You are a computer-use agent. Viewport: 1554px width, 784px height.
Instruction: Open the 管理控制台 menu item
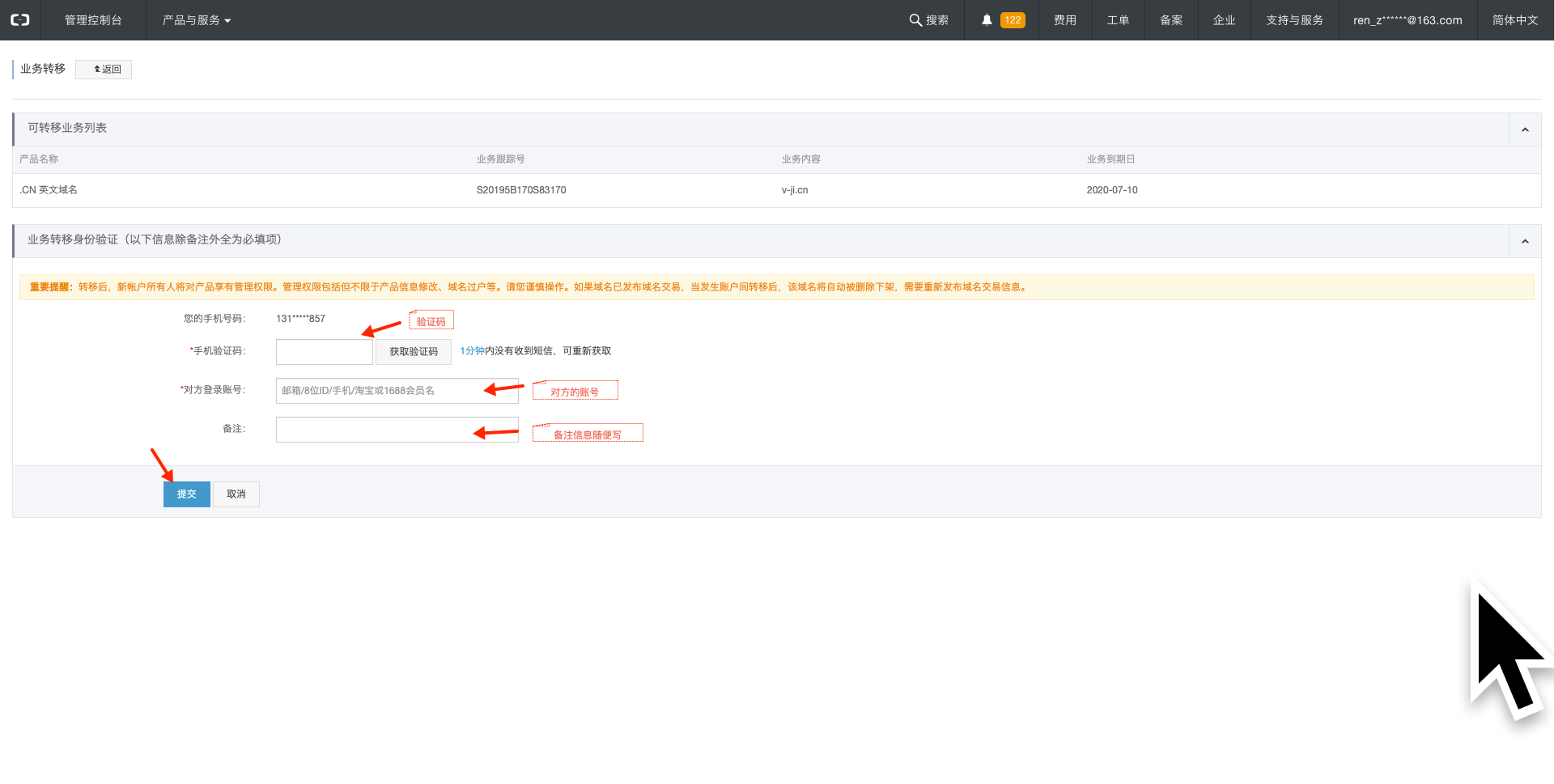pos(93,20)
